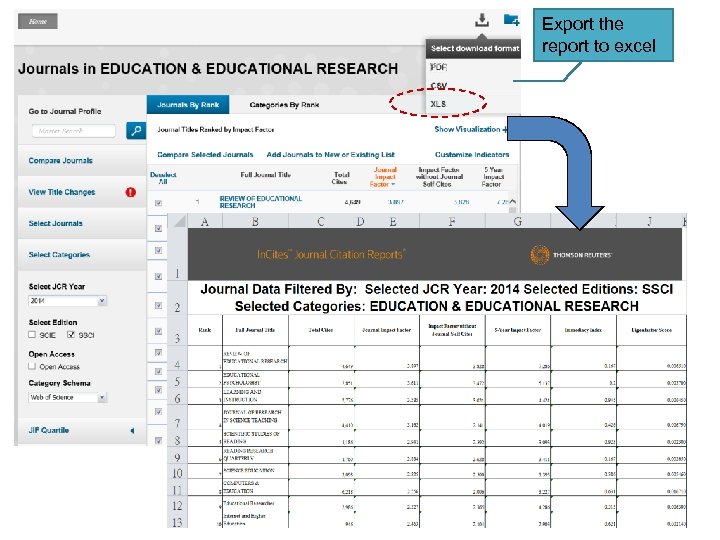This screenshot has width=720, height=540.
Task: Click the download icon in the header
Action: 482,20
